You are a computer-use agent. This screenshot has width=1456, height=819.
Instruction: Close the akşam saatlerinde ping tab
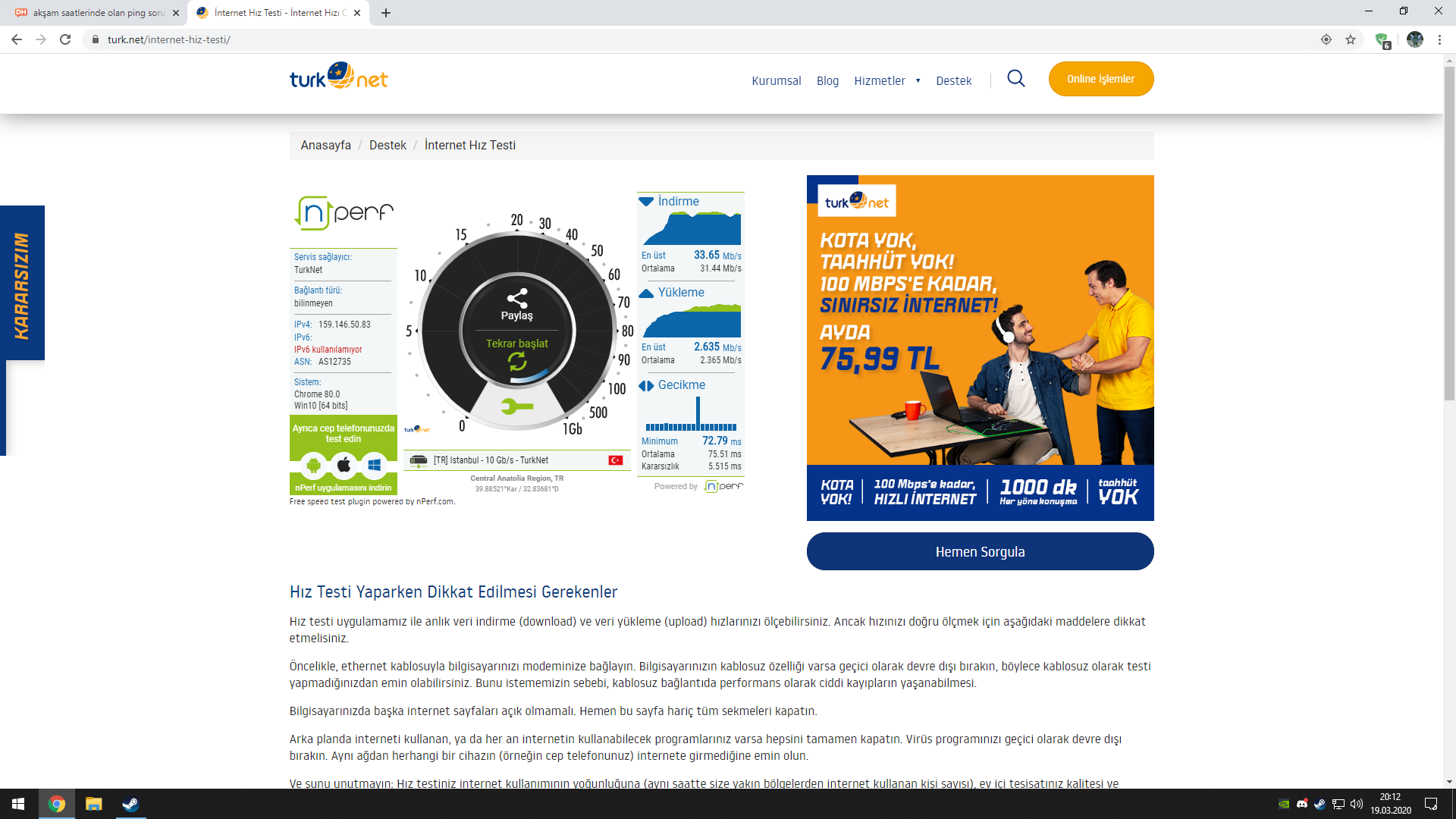pos(176,13)
